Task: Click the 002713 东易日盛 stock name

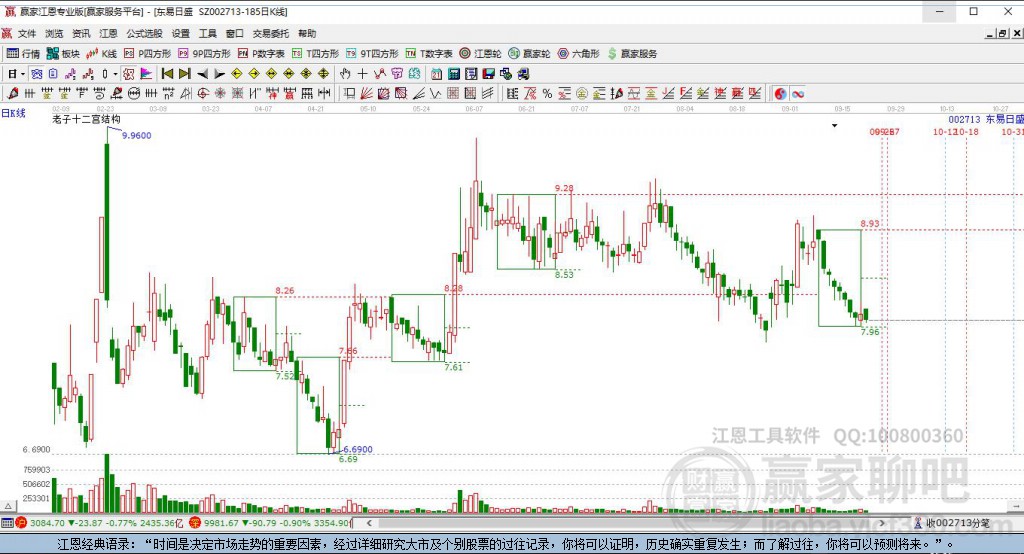Action: (985, 120)
